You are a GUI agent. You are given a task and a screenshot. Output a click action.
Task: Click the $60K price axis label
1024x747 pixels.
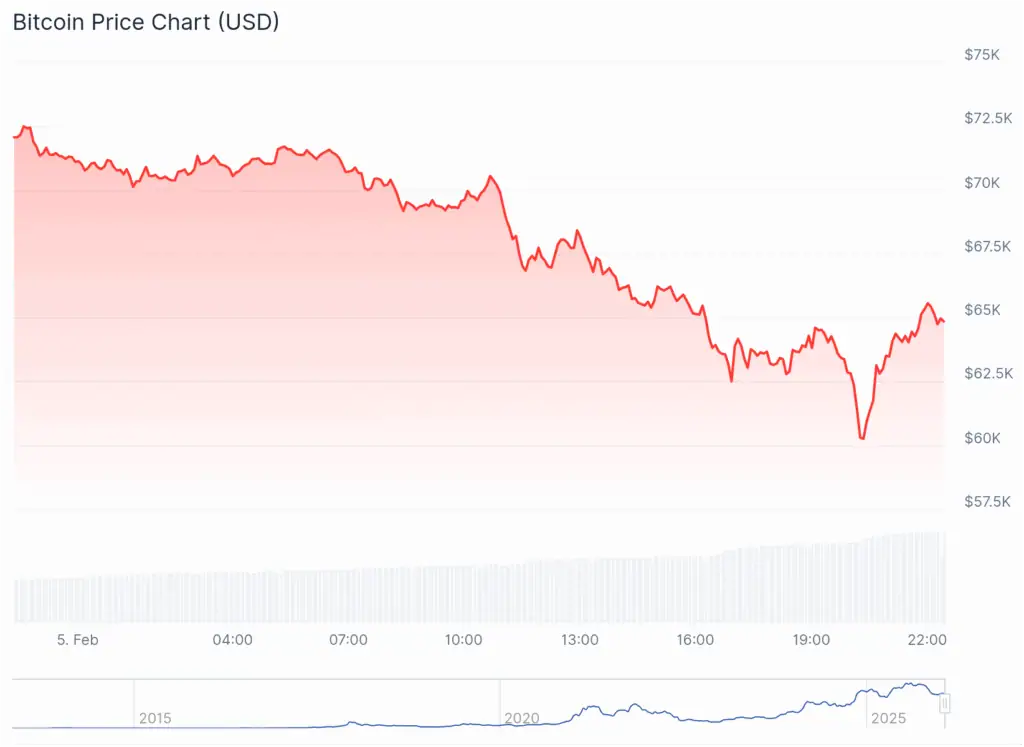coord(981,437)
